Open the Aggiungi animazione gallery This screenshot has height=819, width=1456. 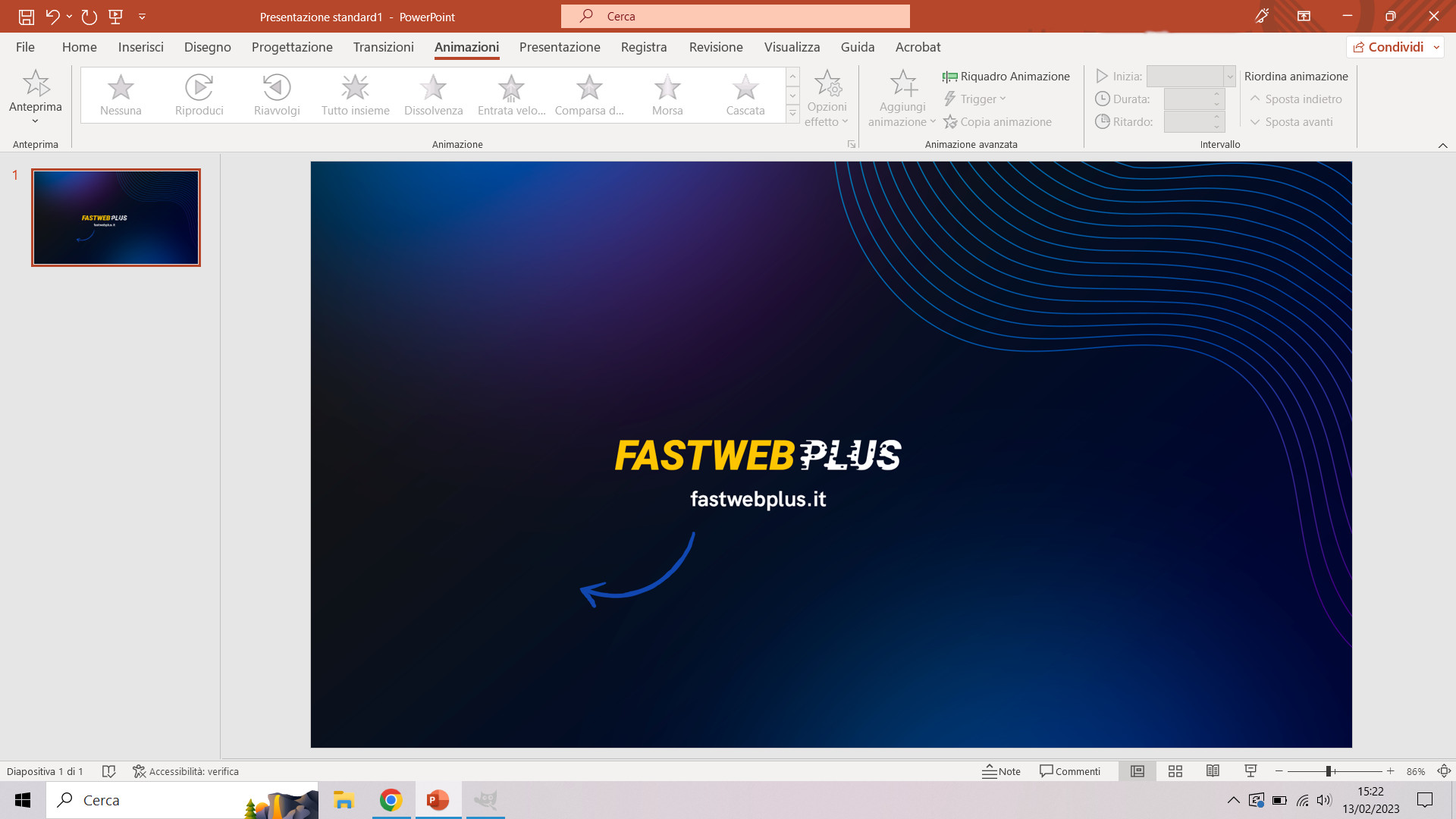tap(902, 95)
